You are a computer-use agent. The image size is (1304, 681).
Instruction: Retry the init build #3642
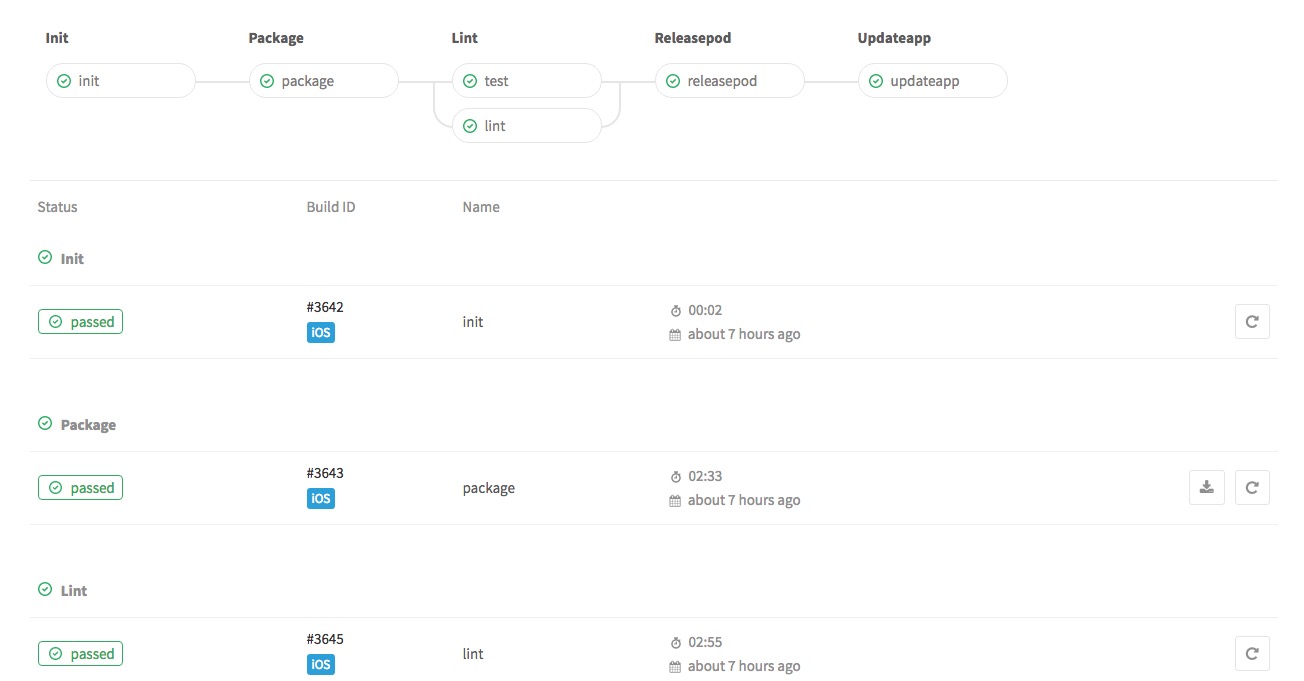pyautogui.click(x=1252, y=321)
